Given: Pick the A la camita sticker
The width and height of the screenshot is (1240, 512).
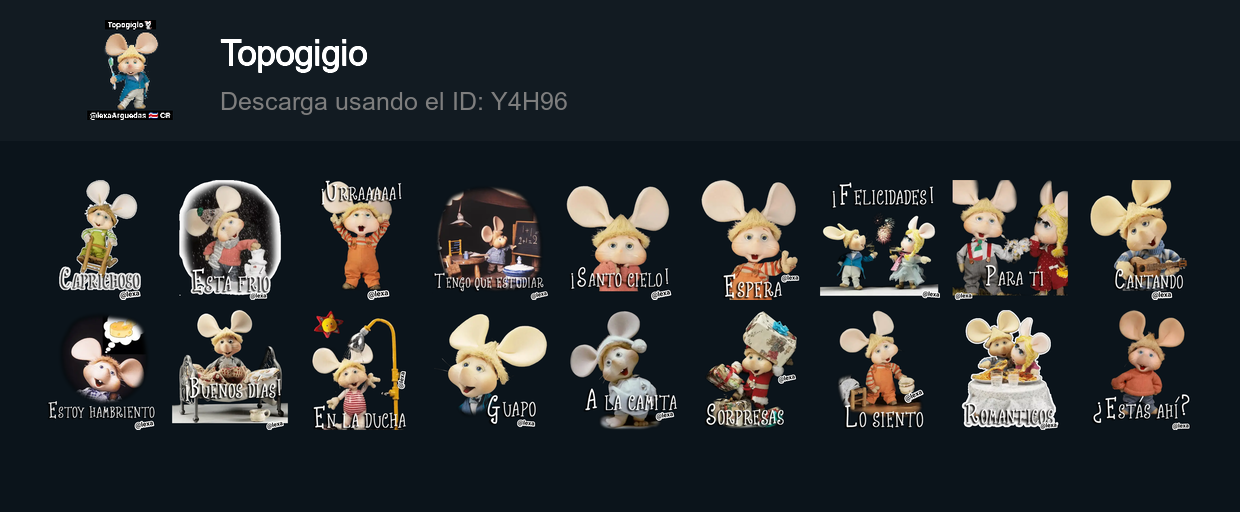Looking at the screenshot, I should [620, 370].
